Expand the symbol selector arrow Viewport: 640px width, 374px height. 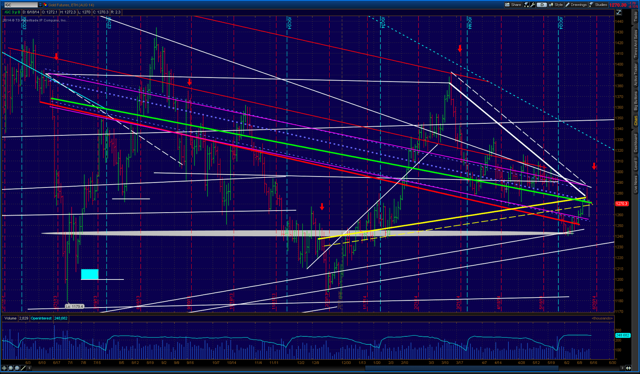point(40,5)
